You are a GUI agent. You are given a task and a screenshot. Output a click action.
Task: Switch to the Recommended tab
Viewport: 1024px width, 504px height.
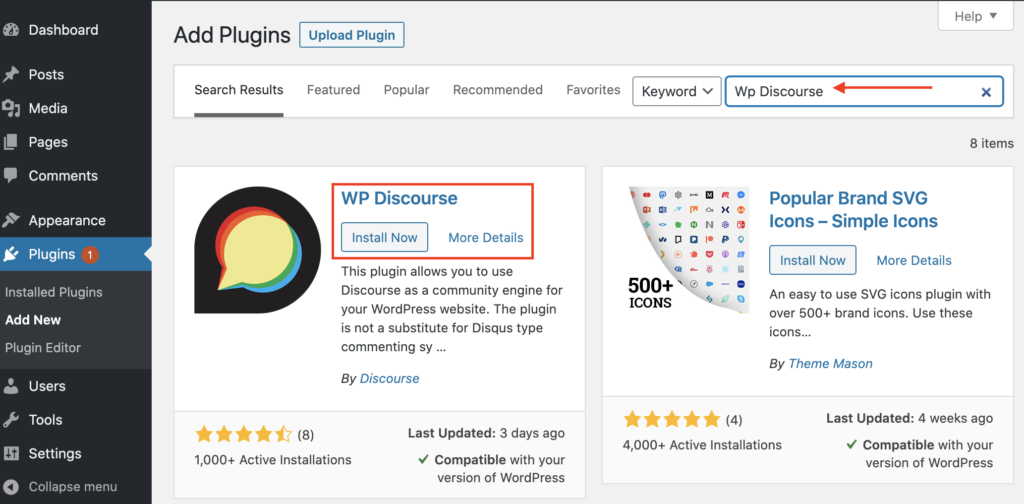point(498,90)
